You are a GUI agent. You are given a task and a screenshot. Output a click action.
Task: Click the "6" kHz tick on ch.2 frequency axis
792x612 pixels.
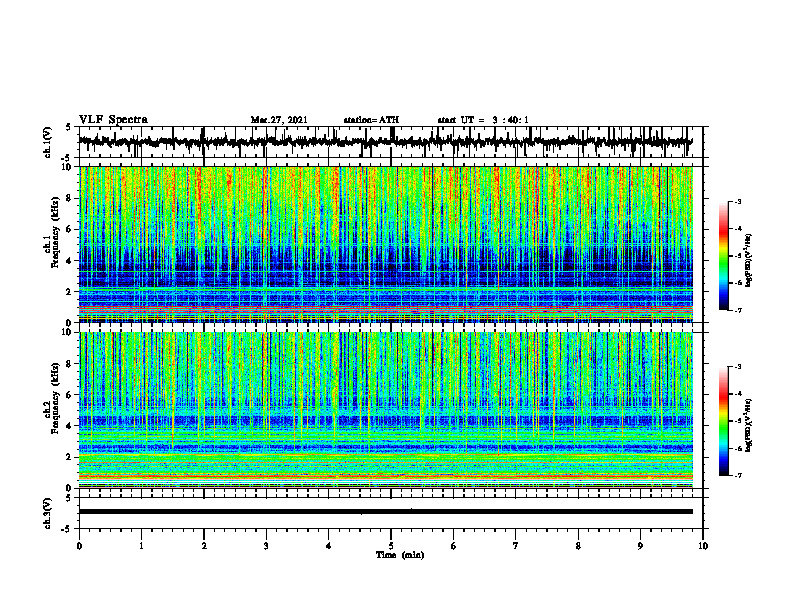click(x=69, y=395)
